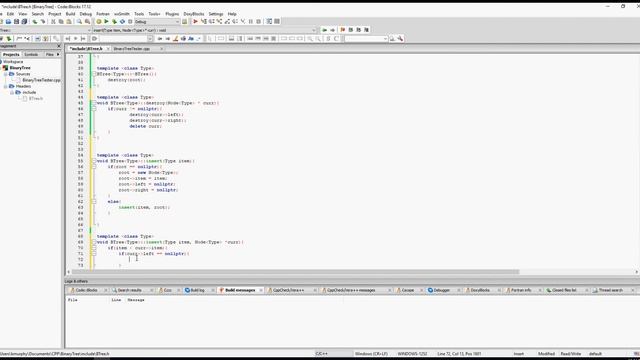Select the BinaryTree project node
This screenshot has width=640, height=360.
click(20, 68)
